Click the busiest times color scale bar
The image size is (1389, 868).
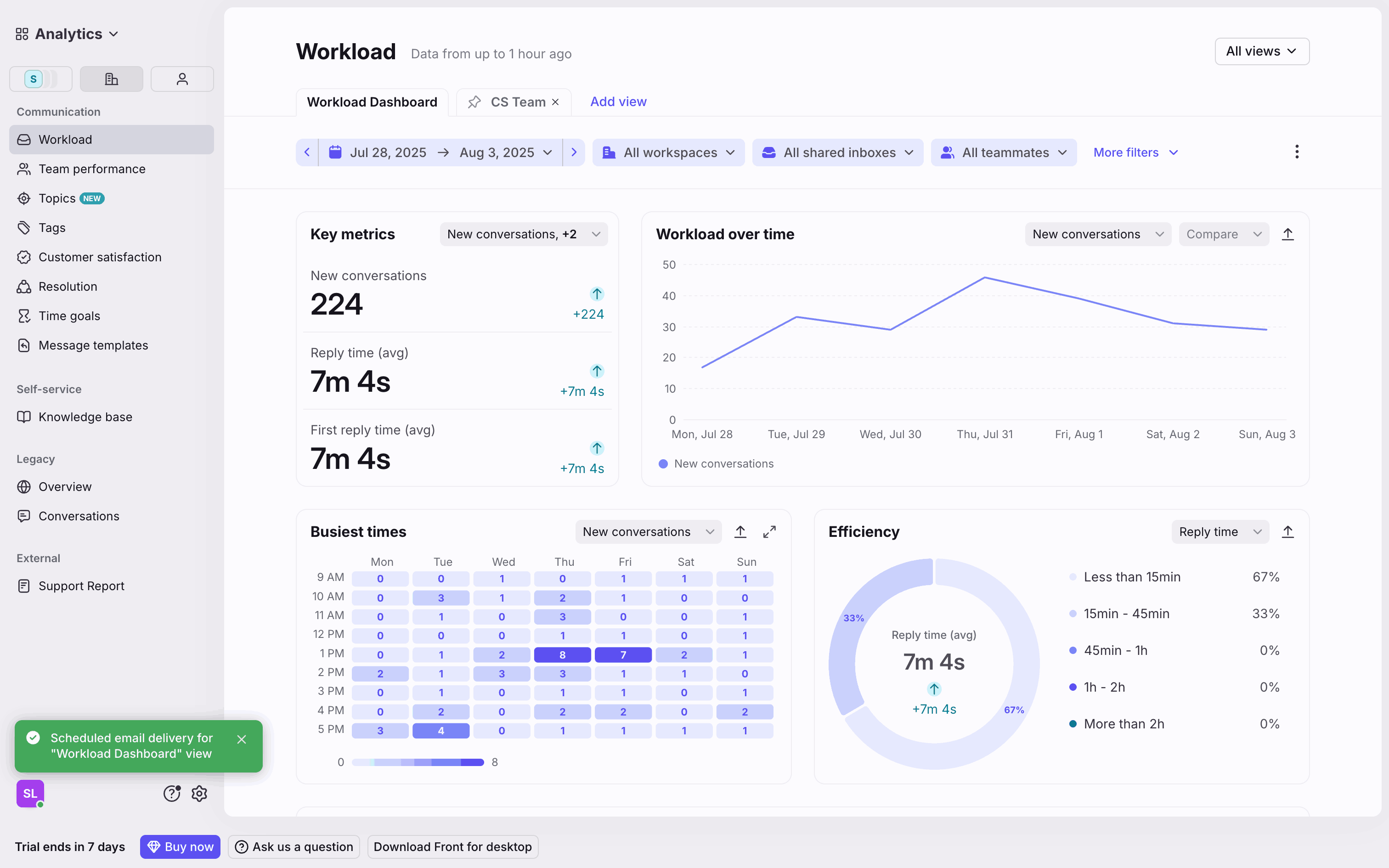pyautogui.click(x=417, y=762)
